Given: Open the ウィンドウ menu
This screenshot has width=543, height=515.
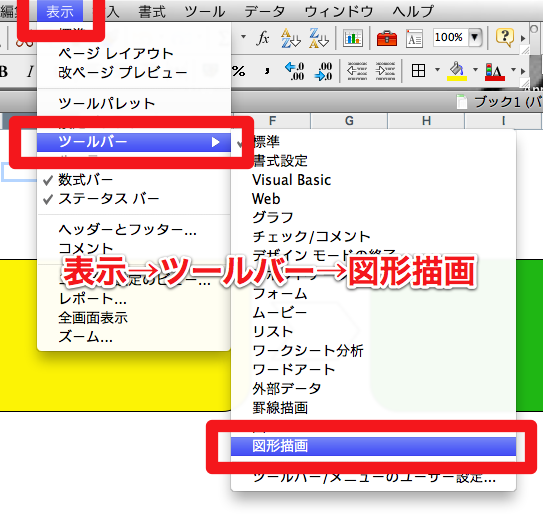Looking at the screenshot, I should (338, 12).
